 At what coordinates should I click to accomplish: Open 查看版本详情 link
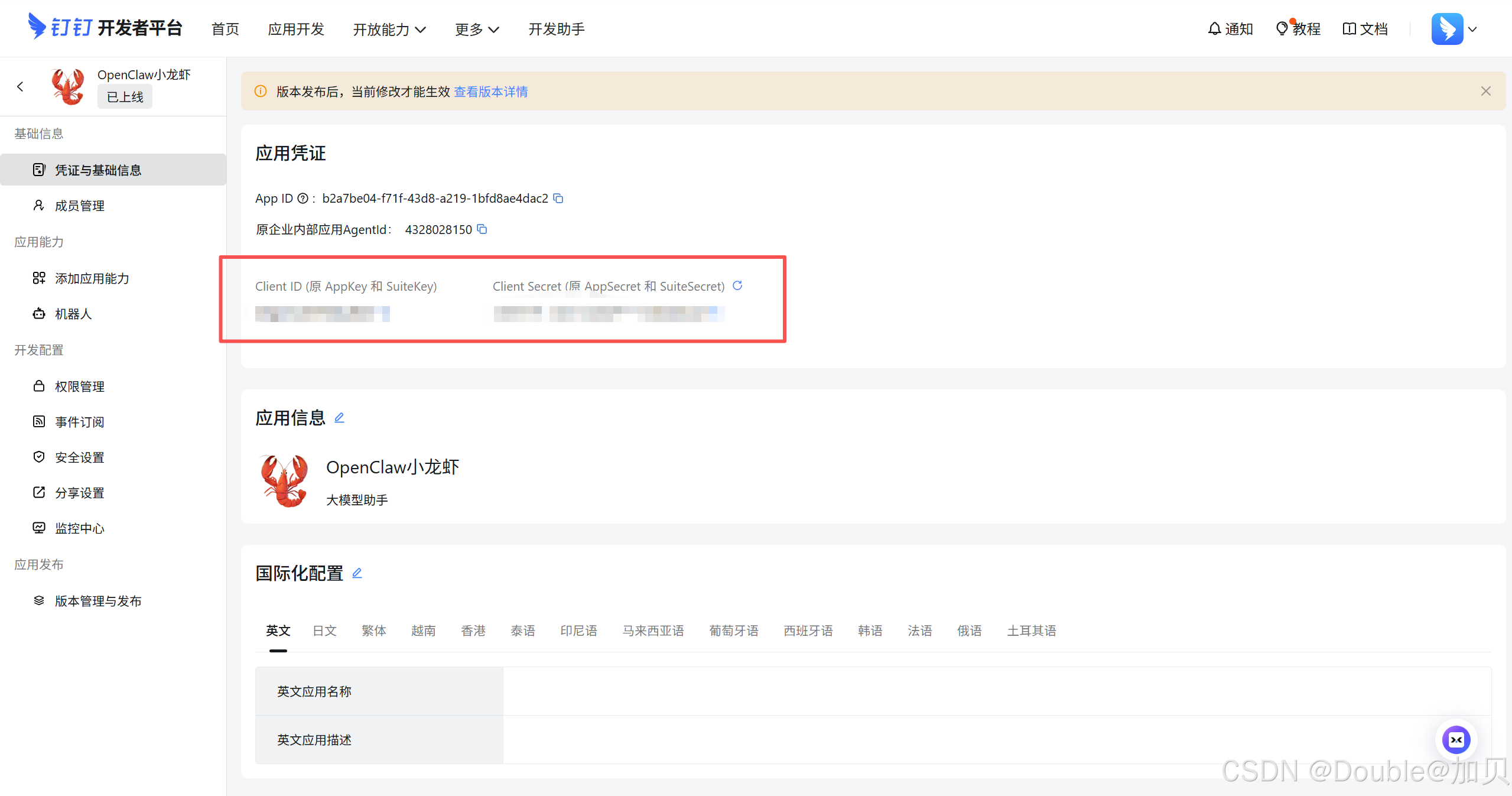tap(491, 92)
